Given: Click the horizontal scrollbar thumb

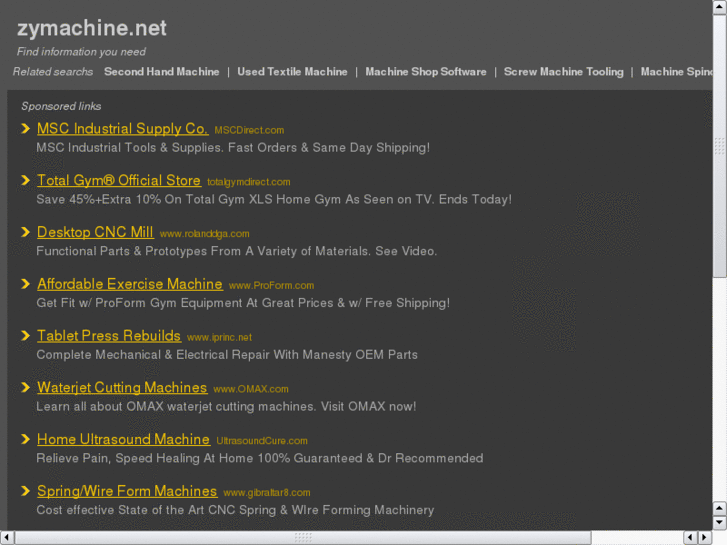Looking at the screenshot, I should [303, 538].
